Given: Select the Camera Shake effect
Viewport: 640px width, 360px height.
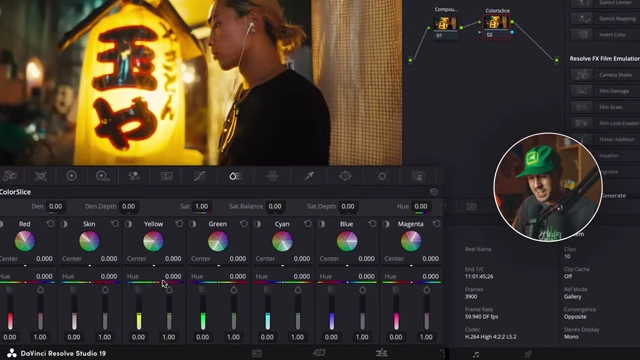Looking at the screenshot, I should [606, 75].
